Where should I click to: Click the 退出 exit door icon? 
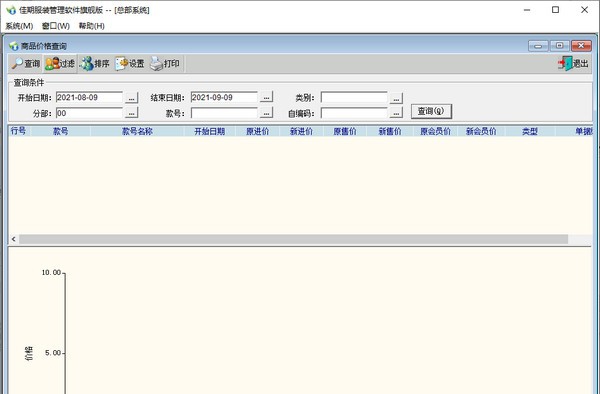click(565, 63)
